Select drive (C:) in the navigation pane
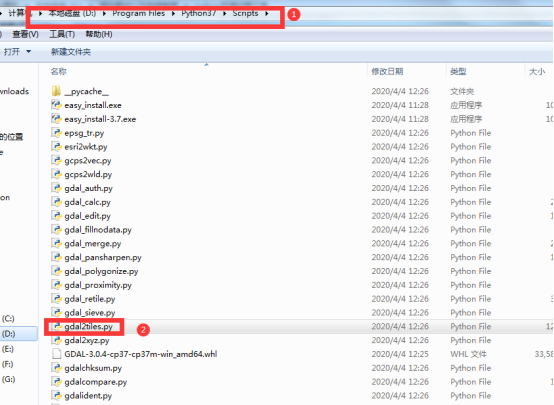 (8, 318)
